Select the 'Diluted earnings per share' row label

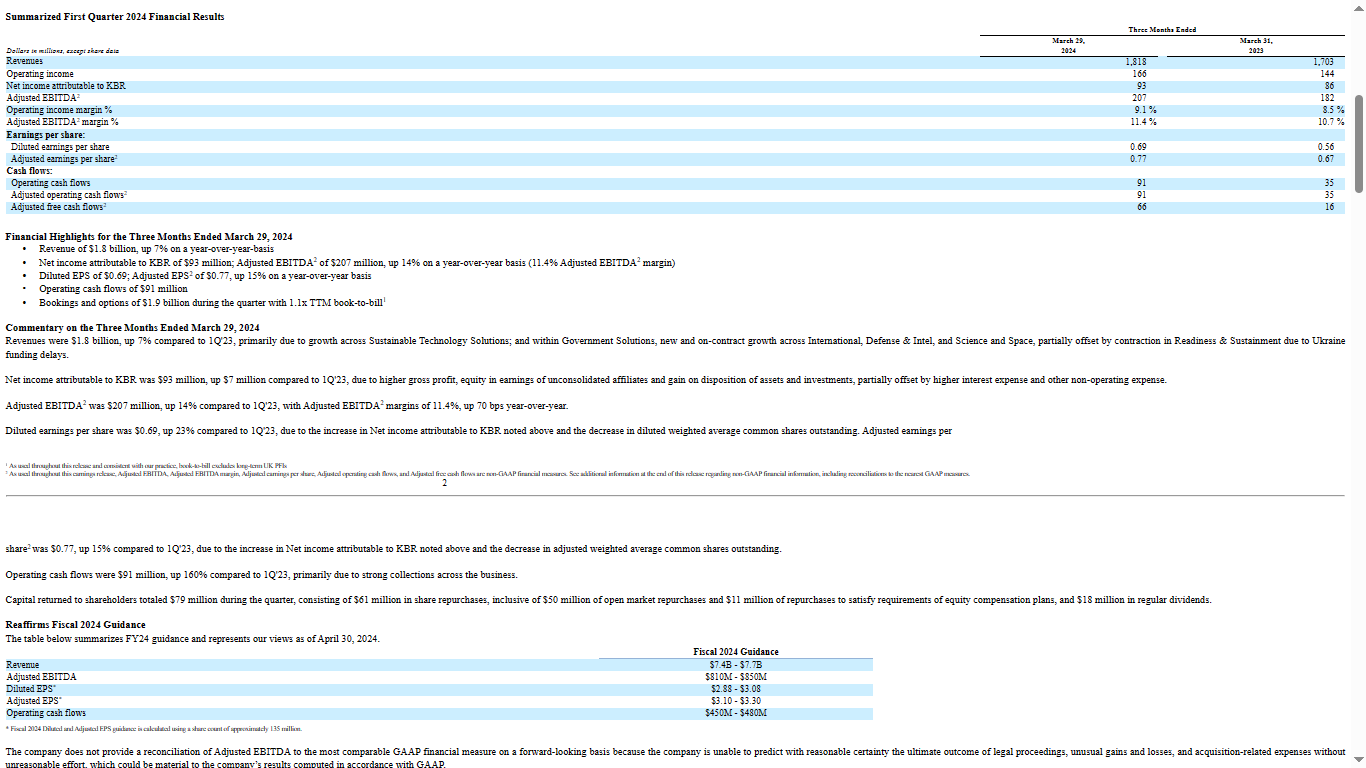click(60, 147)
